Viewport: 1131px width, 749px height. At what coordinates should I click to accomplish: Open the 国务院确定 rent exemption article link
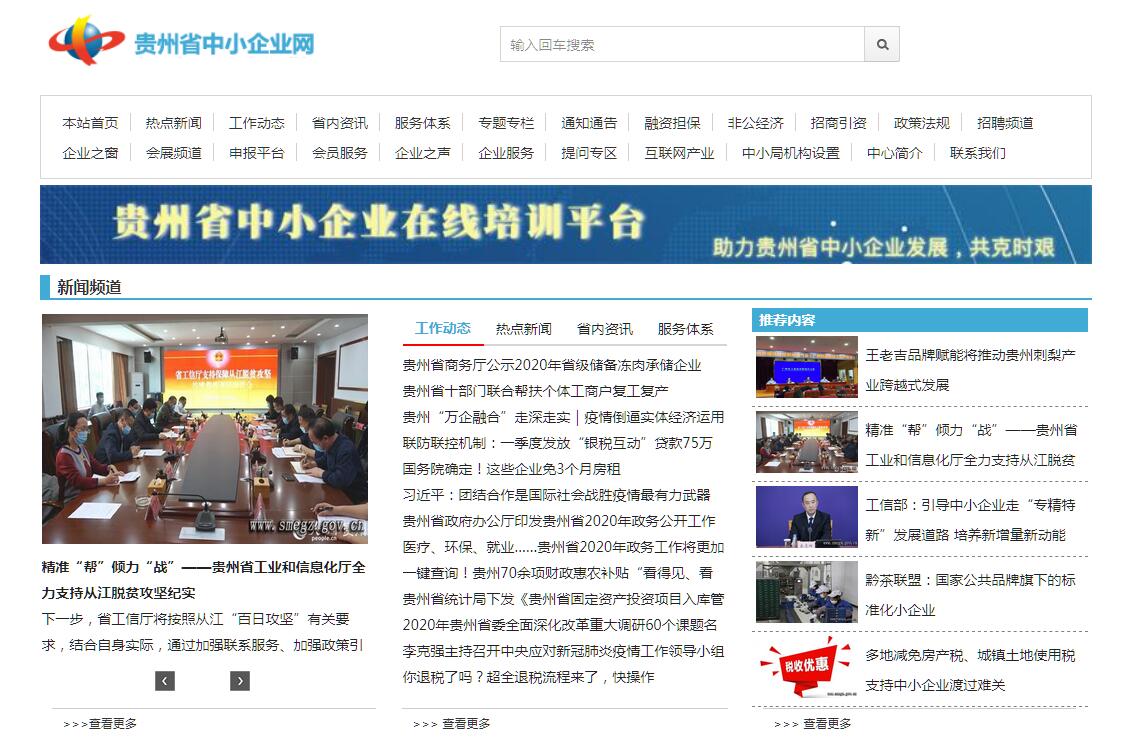click(511, 469)
